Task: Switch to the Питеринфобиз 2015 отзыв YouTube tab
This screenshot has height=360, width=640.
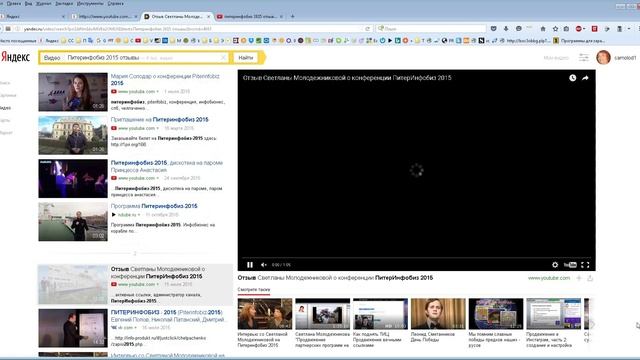Action: pos(249,16)
